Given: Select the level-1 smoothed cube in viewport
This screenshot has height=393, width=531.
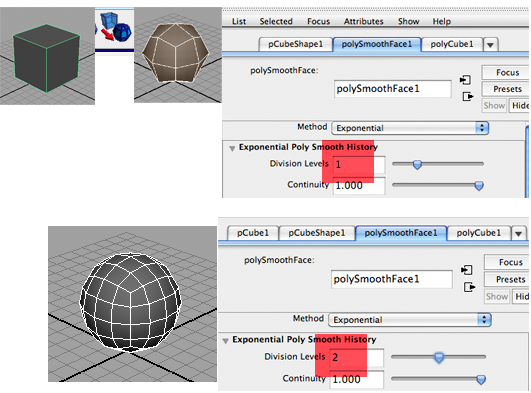Looking at the screenshot, I should coord(175,53).
